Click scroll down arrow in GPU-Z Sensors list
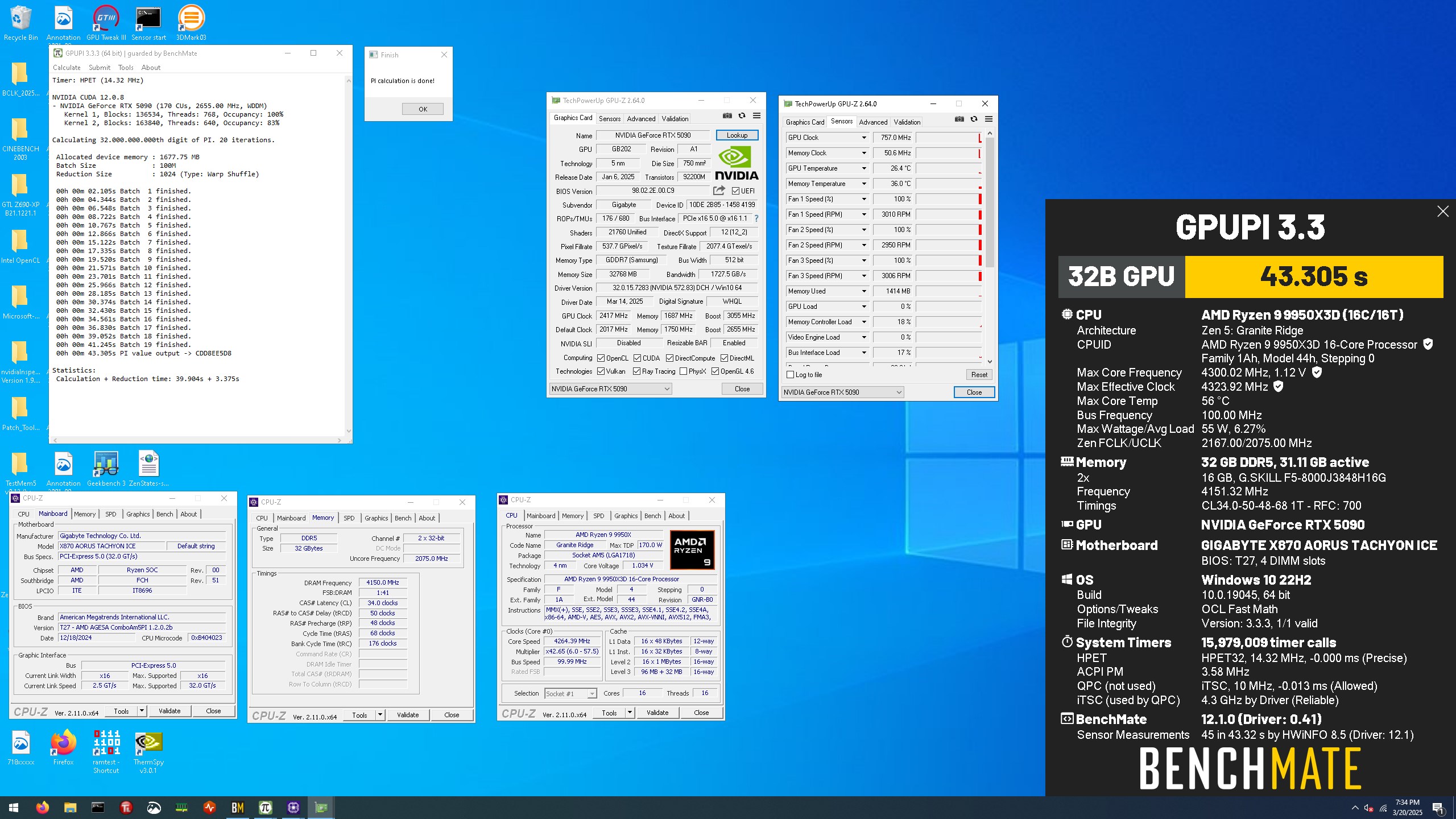Viewport: 1456px width, 819px height. tap(990, 361)
